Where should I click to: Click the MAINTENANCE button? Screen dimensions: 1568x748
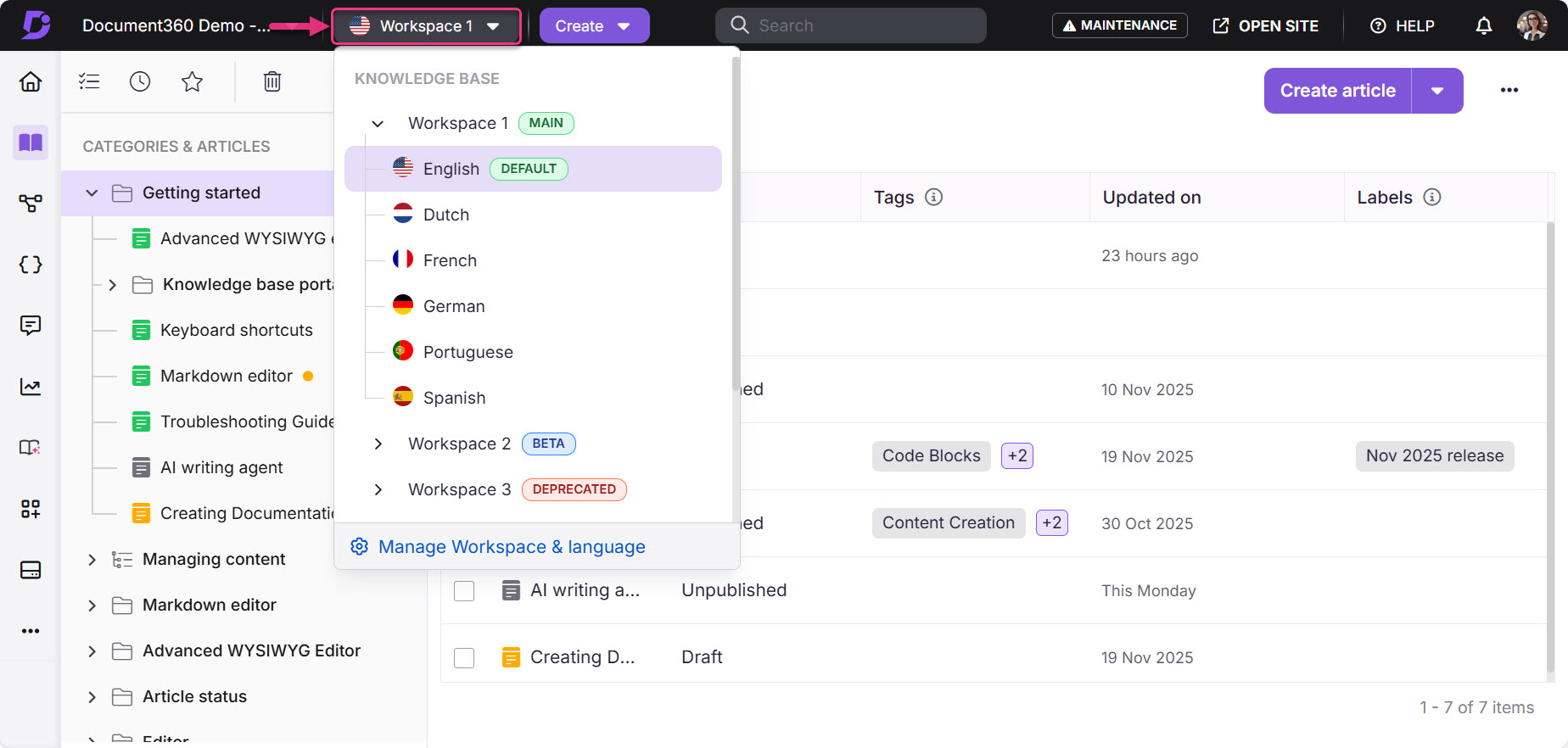pyautogui.click(x=1119, y=25)
